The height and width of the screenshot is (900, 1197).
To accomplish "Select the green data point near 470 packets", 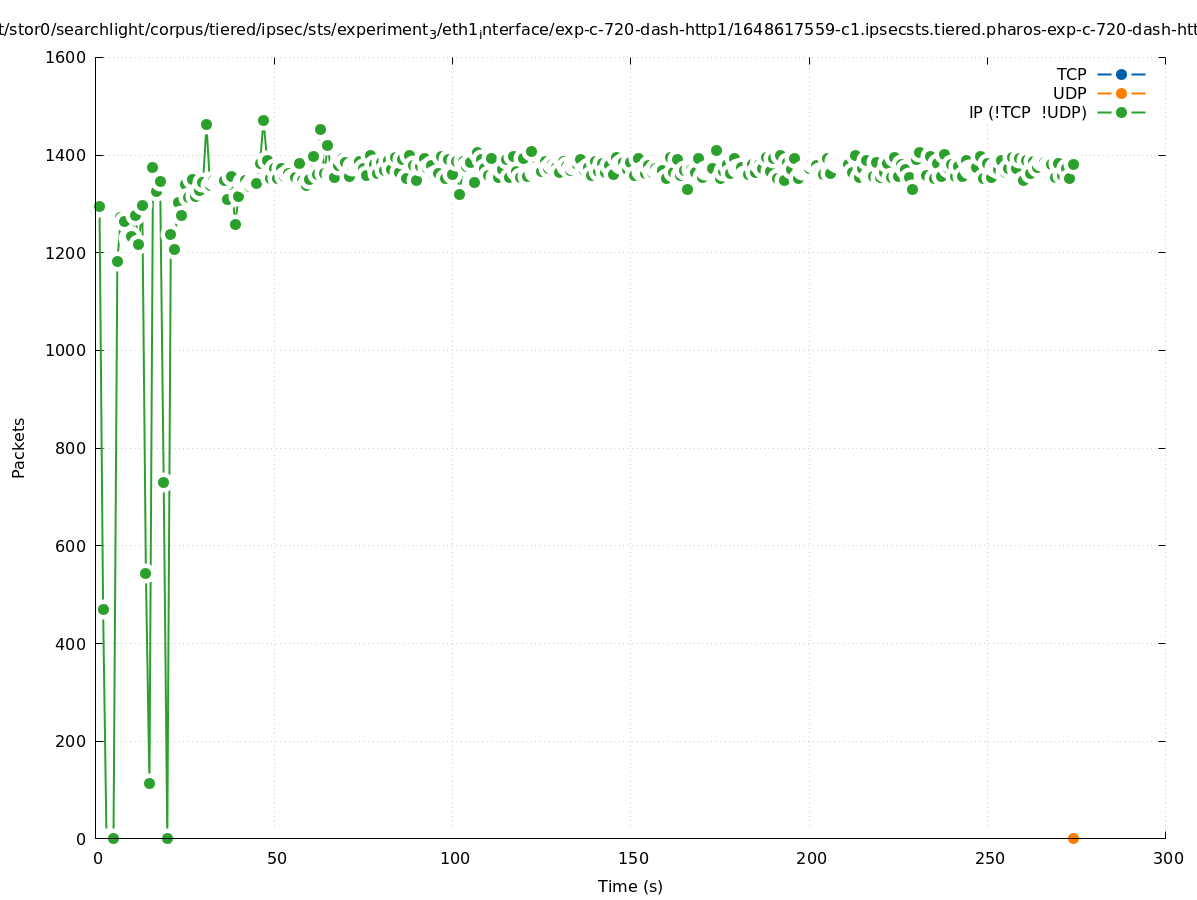I will [103, 609].
